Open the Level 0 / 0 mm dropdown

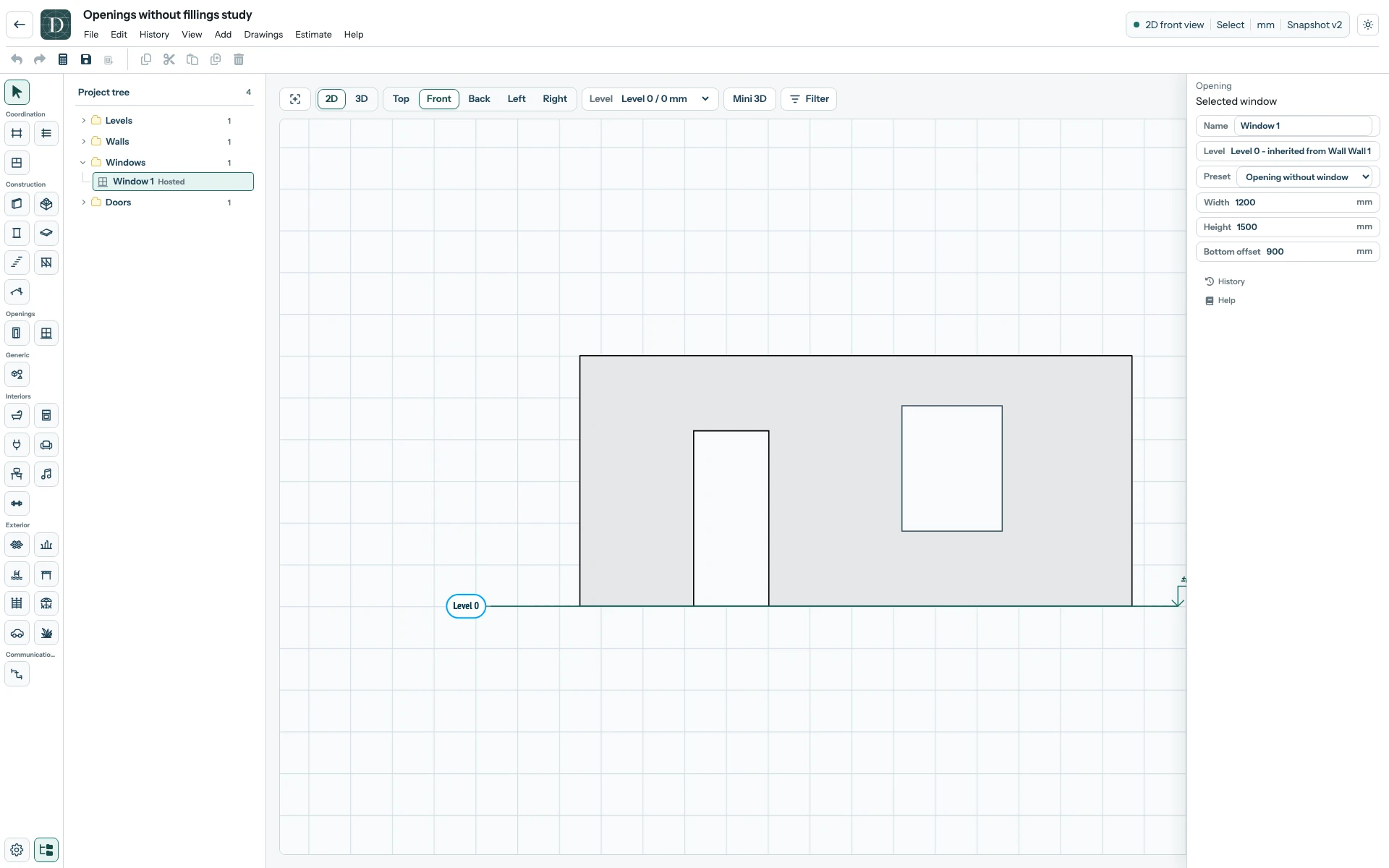650,99
